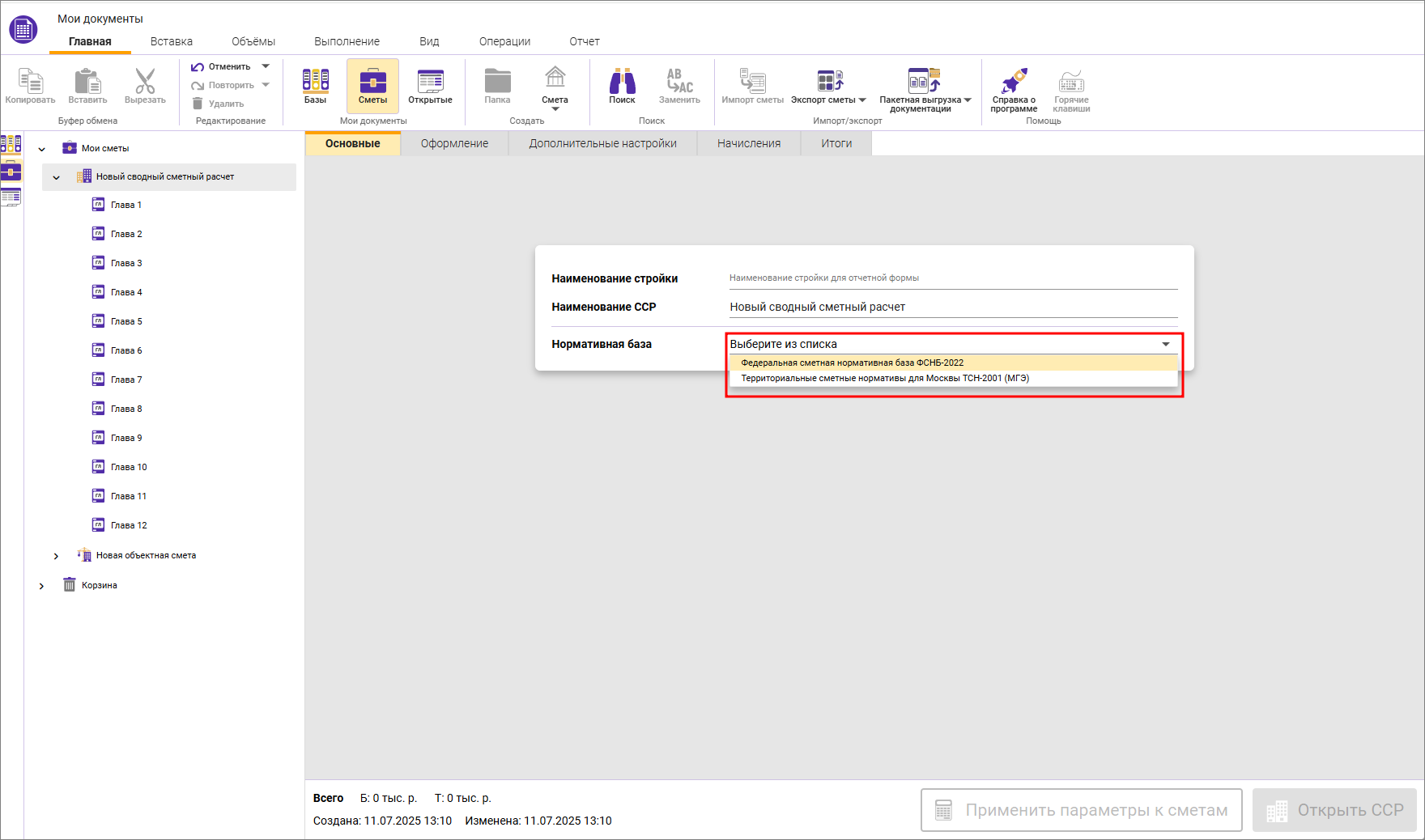Viewport: 1425px width, 840px height.
Task: Select Федеральная сметная нормативная база ФСНБ-2022 option
Action: pyautogui.click(x=852, y=363)
